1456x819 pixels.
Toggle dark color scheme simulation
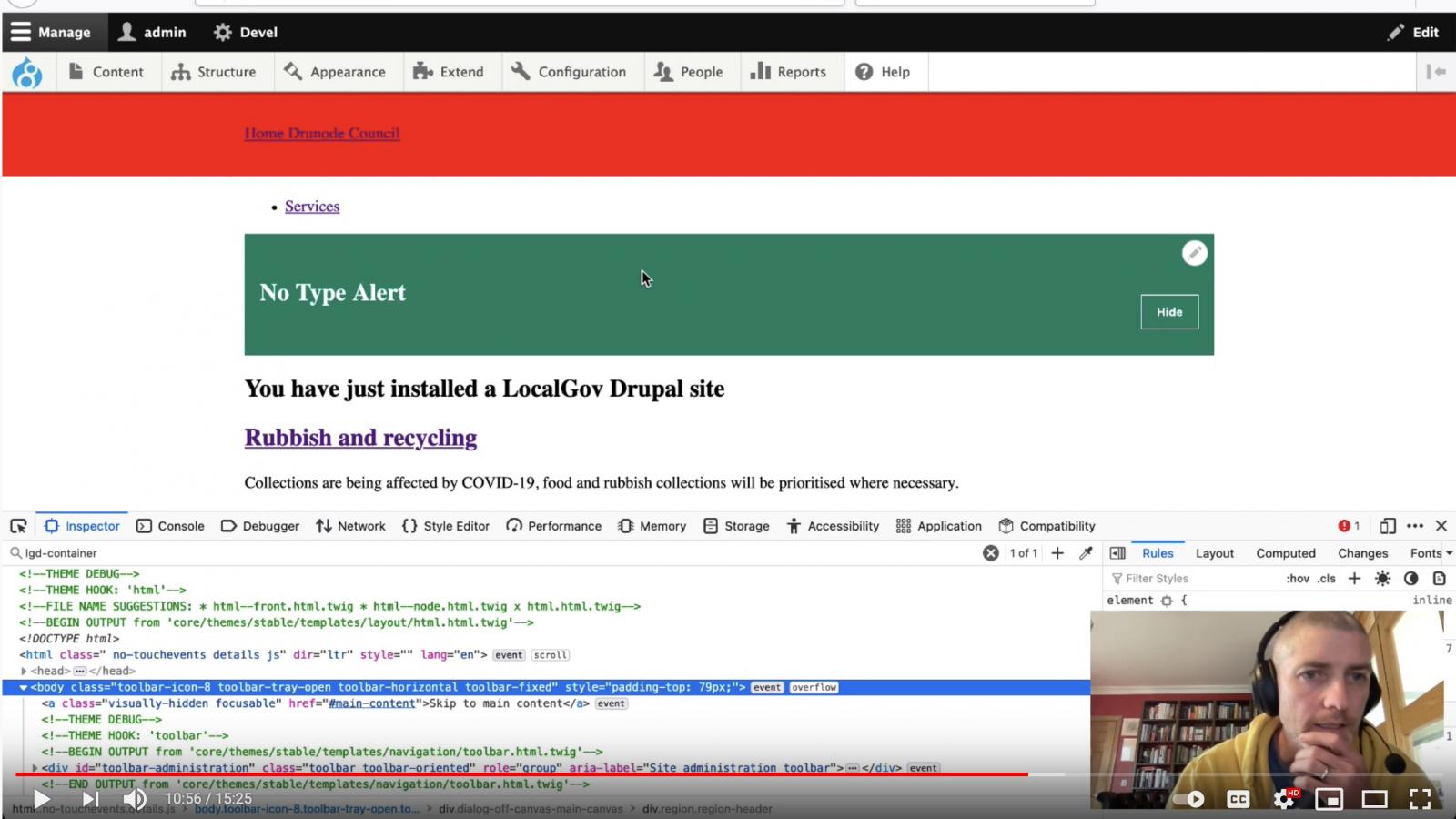click(x=1410, y=579)
